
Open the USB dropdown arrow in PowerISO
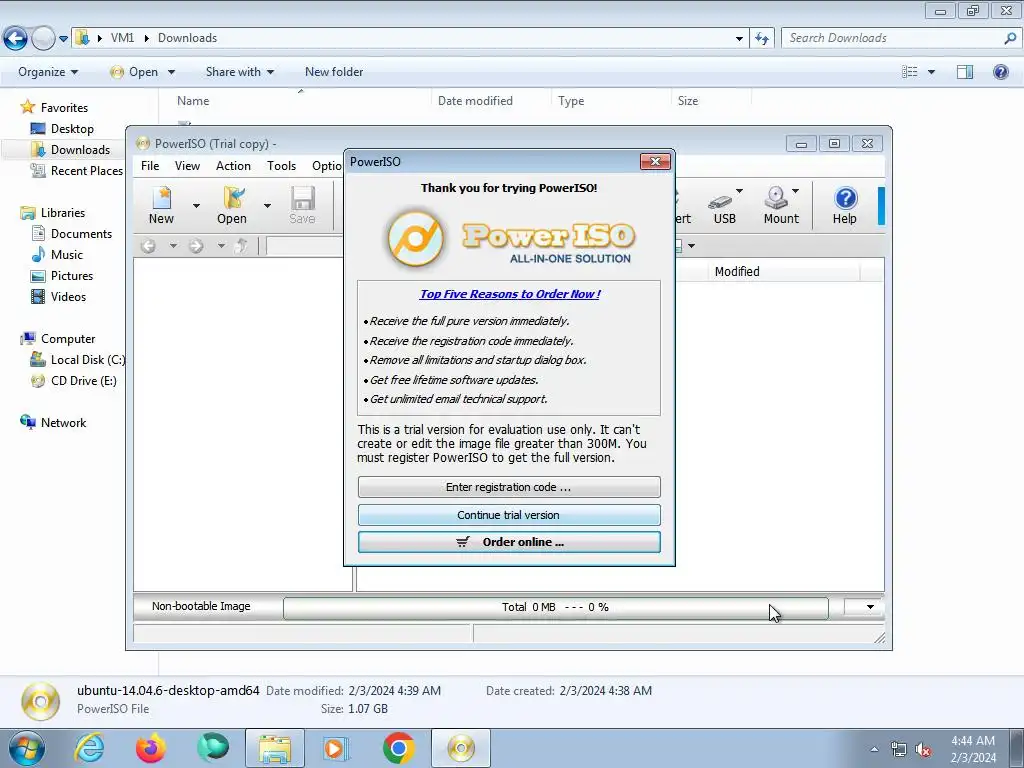click(739, 191)
